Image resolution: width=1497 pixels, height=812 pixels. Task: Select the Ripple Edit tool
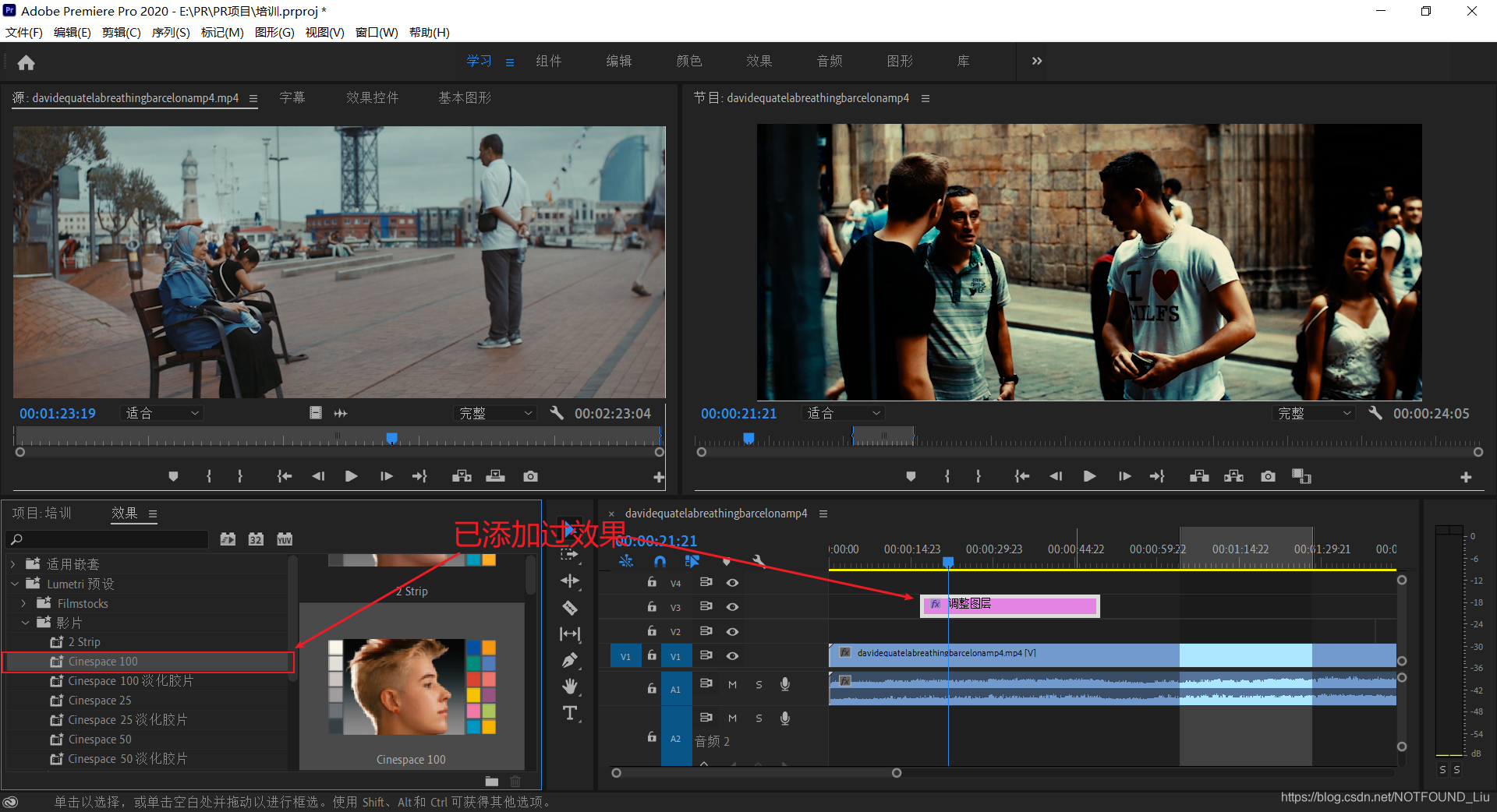point(570,581)
